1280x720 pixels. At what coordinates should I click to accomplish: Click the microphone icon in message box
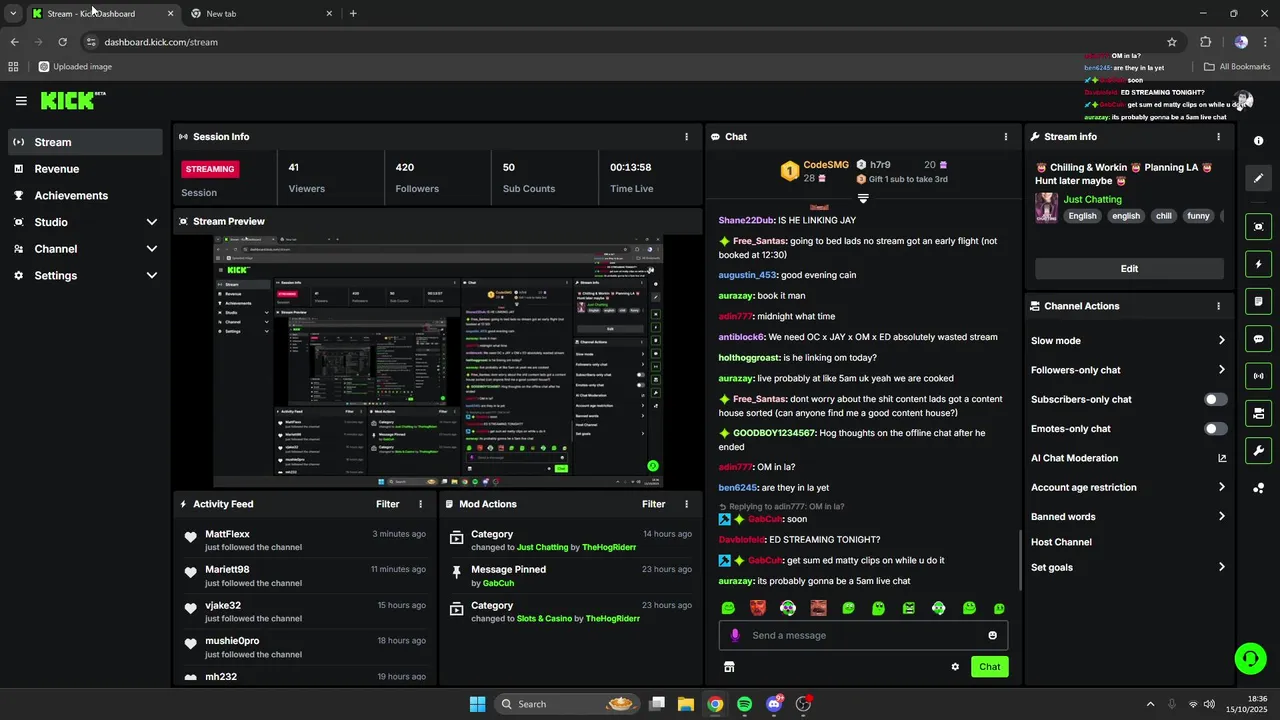point(735,635)
